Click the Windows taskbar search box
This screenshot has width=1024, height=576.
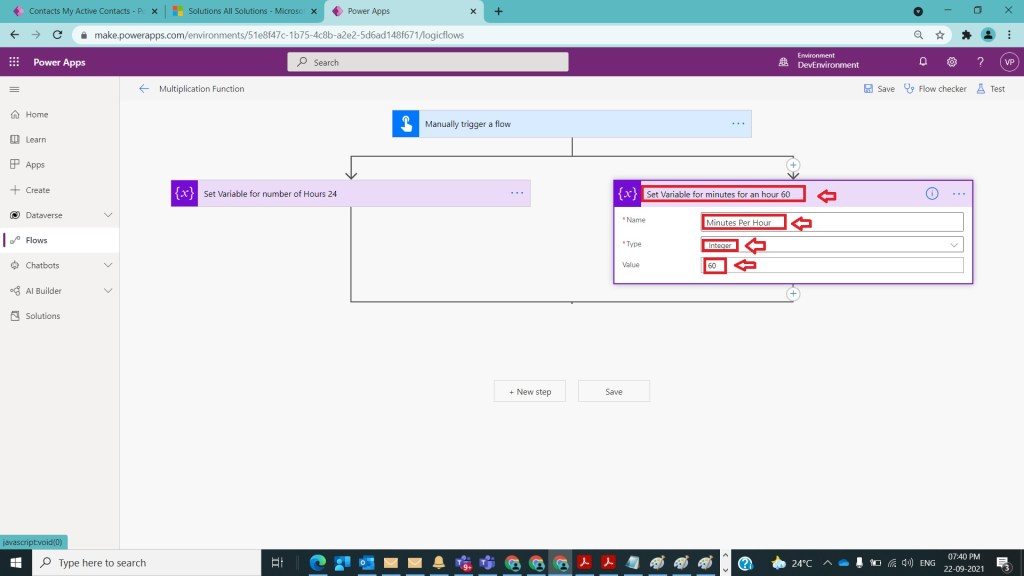point(148,563)
